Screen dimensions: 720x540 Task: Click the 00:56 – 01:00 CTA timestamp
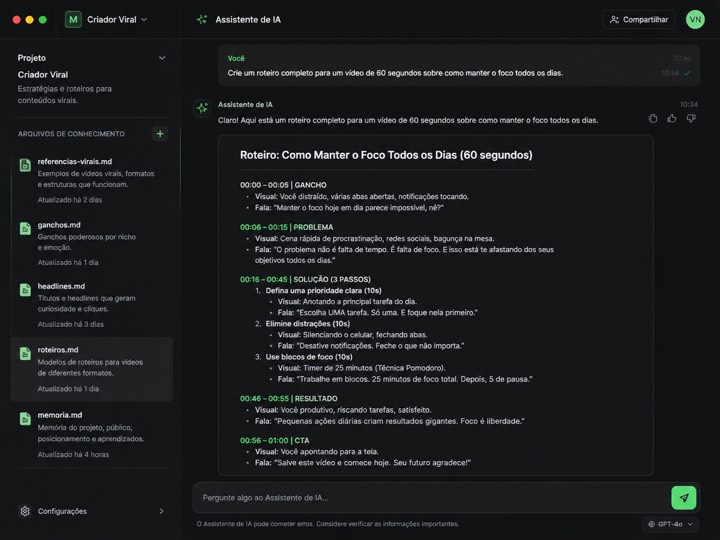click(x=275, y=440)
